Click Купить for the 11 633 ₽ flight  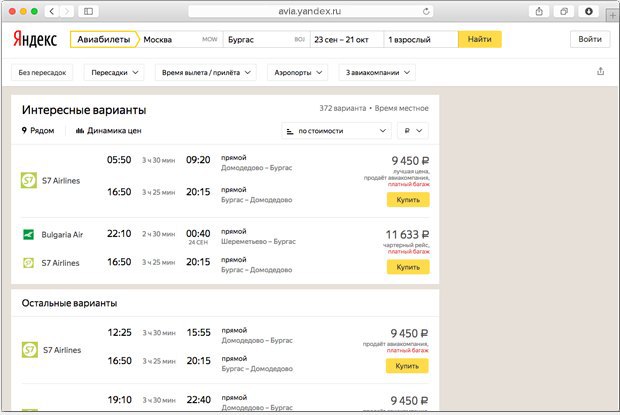click(408, 267)
